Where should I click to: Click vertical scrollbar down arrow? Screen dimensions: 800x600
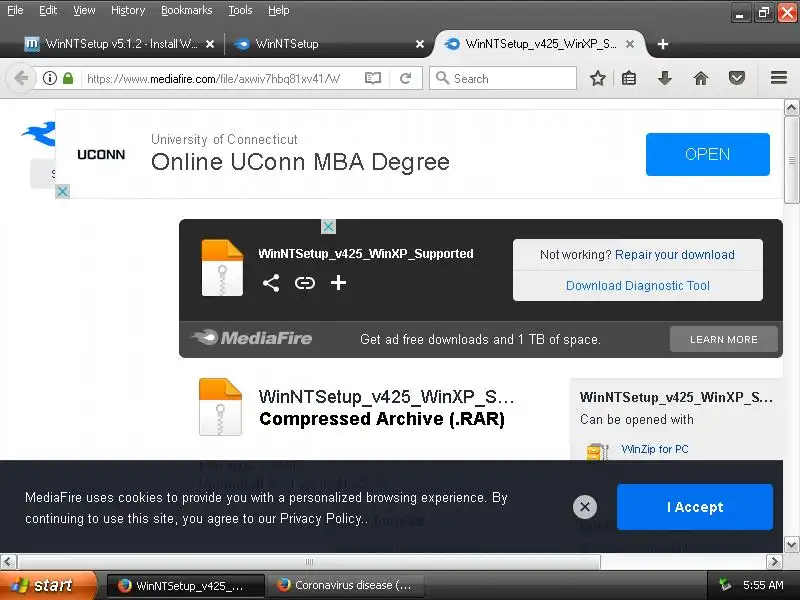point(791,544)
